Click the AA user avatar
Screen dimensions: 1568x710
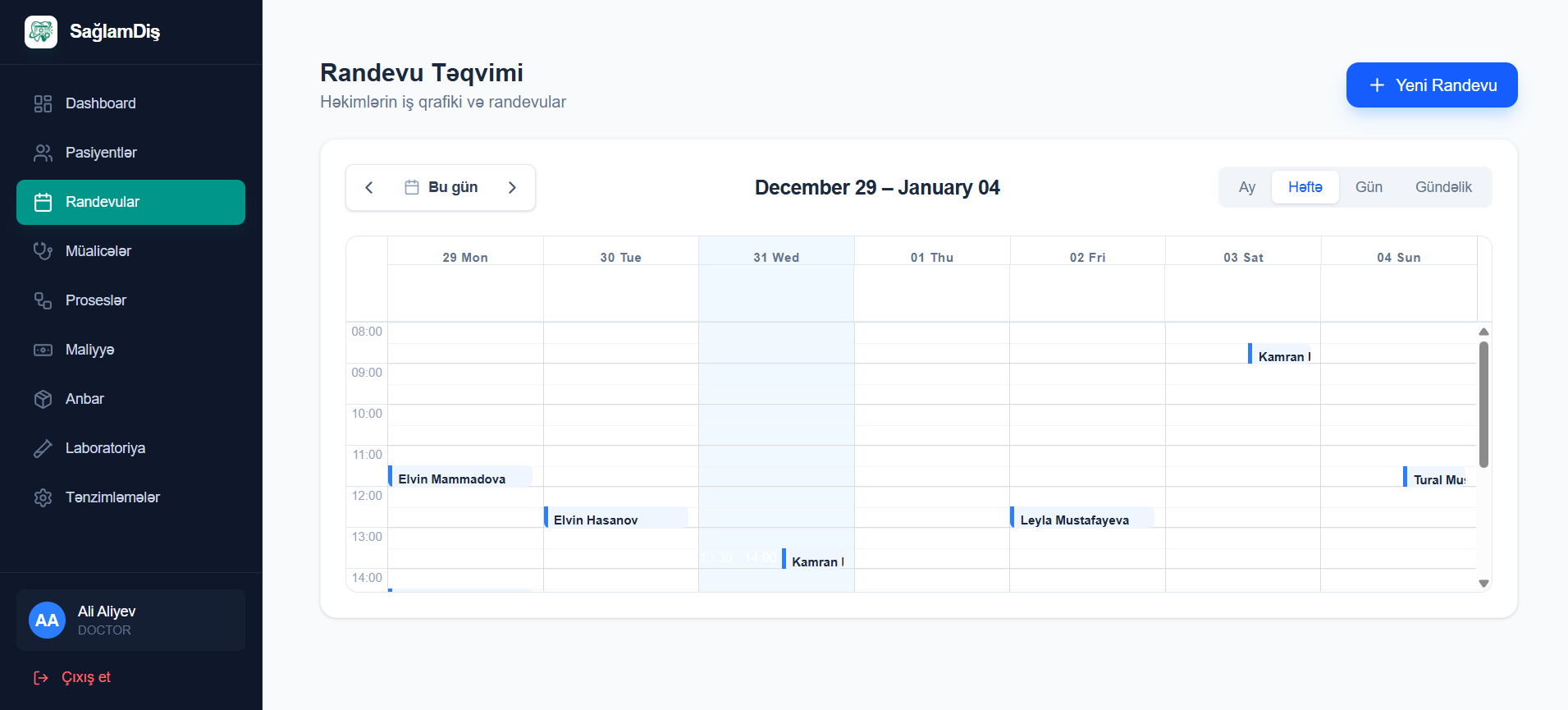coord(47,621)
